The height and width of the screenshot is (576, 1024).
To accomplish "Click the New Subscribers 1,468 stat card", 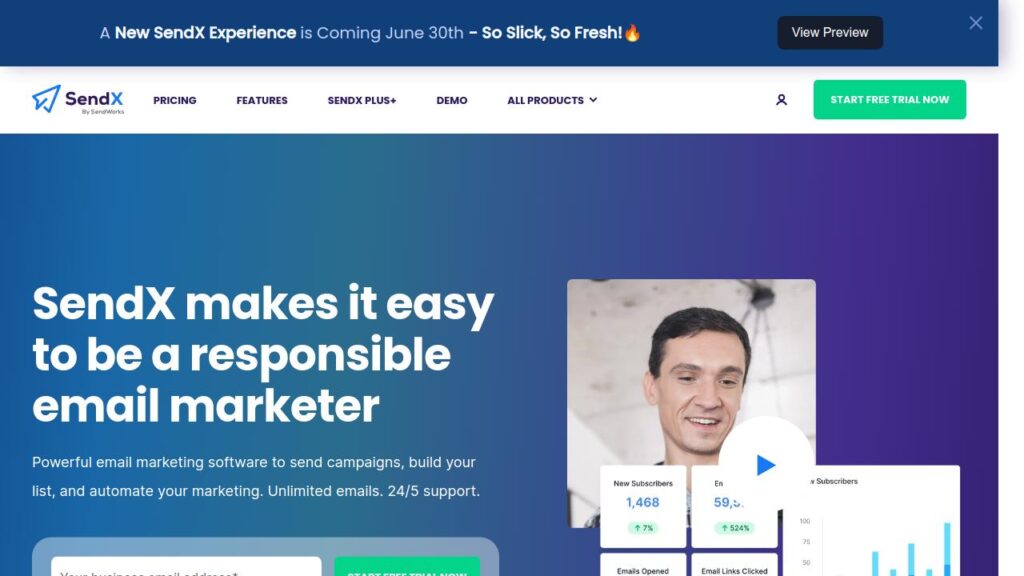I will (643, 506).
